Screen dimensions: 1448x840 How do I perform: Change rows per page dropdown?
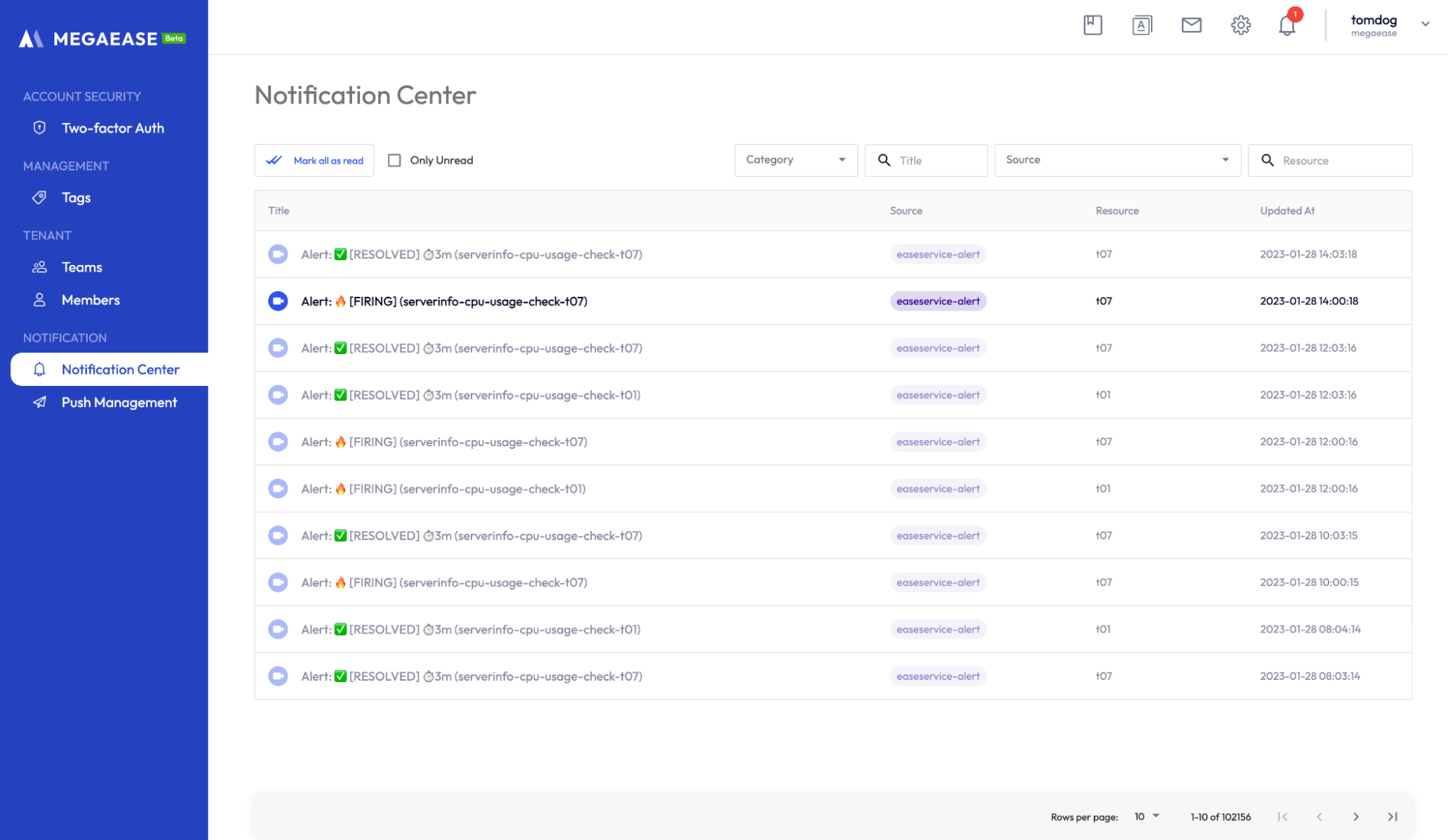[x=1147, y=816]
